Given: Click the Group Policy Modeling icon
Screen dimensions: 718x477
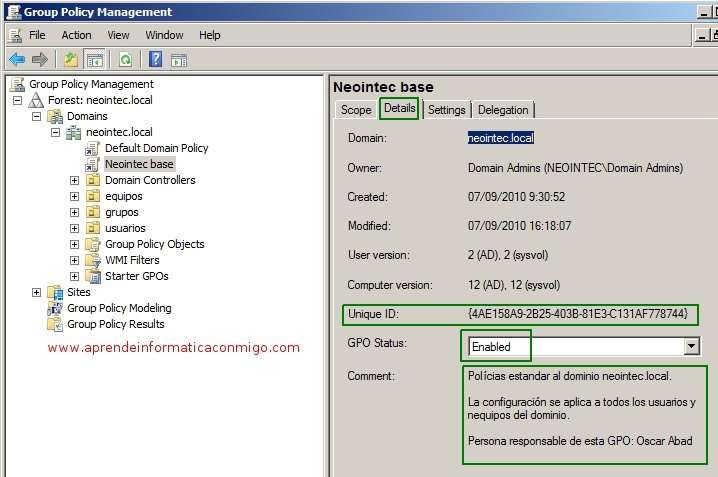Looking at the screenshot, I should point(55,308).
